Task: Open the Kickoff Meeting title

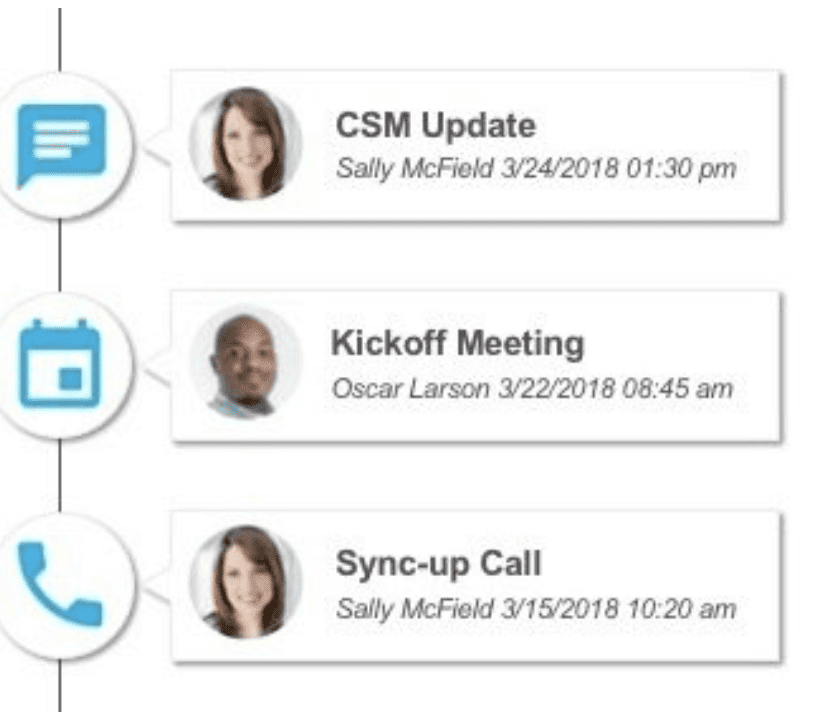Action: [457, 344]
